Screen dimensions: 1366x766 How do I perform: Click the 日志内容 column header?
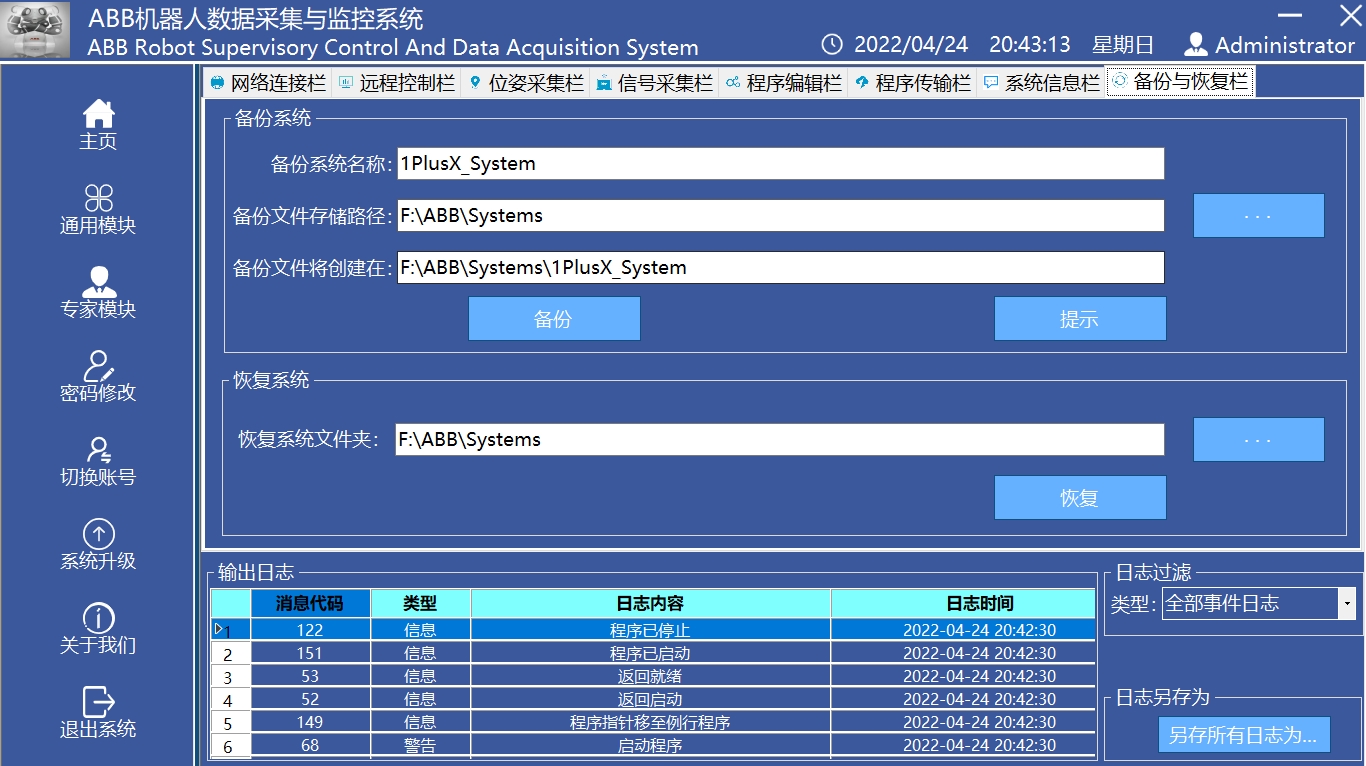tap(650, 603)
